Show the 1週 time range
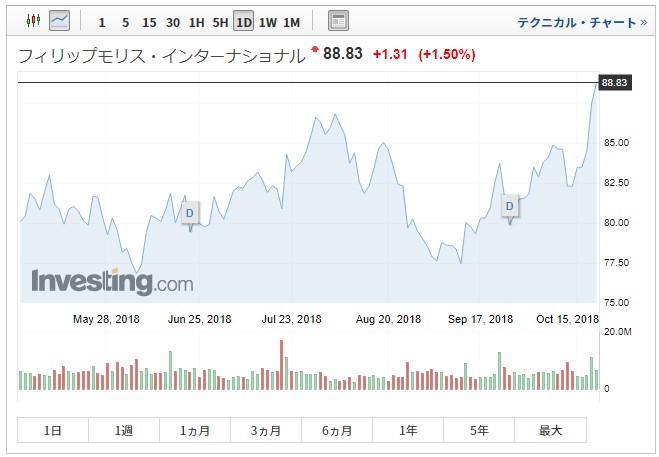This screenshot has width=659, height=457. 124,430
